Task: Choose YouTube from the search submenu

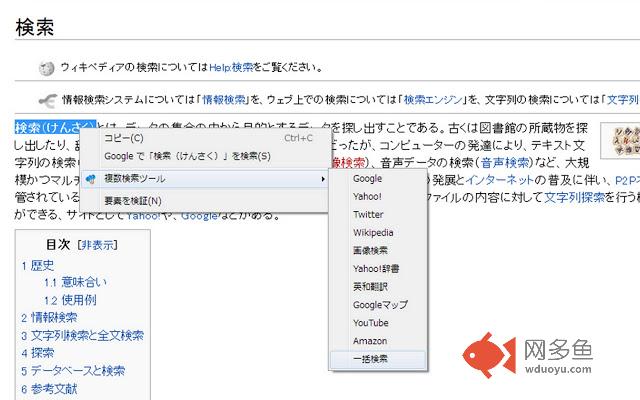Action: 370,323
